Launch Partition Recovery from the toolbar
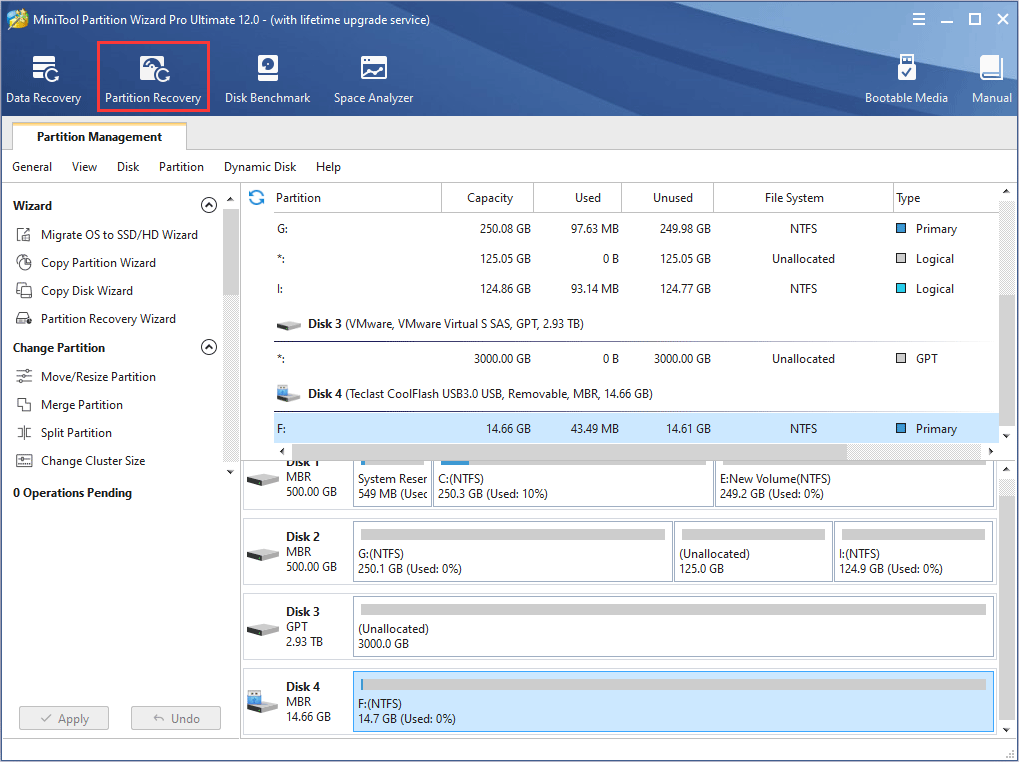Screen dimensions: 1019x762 pyautogui.click(x=153, y=79)
